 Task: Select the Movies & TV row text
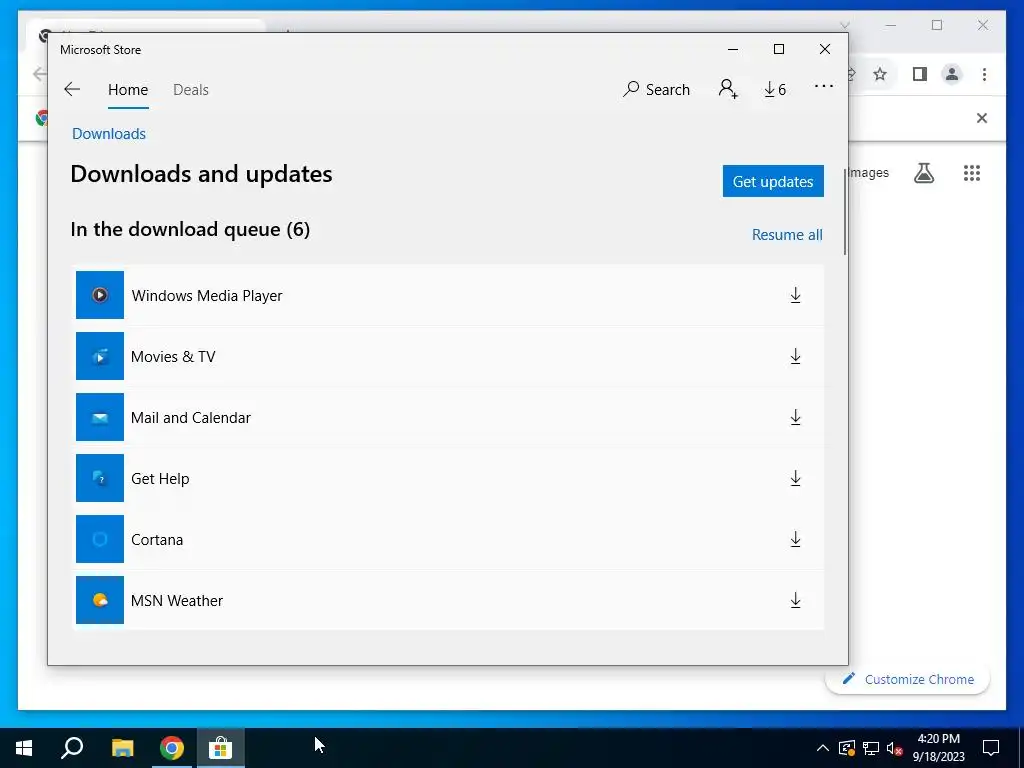(x=173, y=357)
